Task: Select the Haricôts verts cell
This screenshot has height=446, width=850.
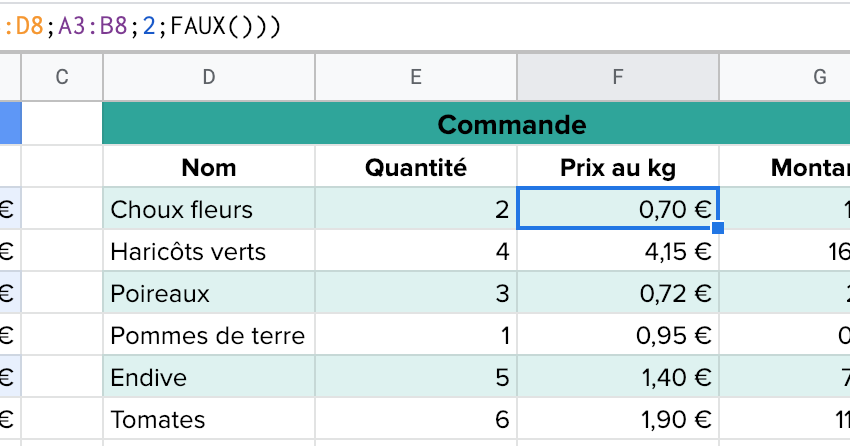Action: click(208, 252)
